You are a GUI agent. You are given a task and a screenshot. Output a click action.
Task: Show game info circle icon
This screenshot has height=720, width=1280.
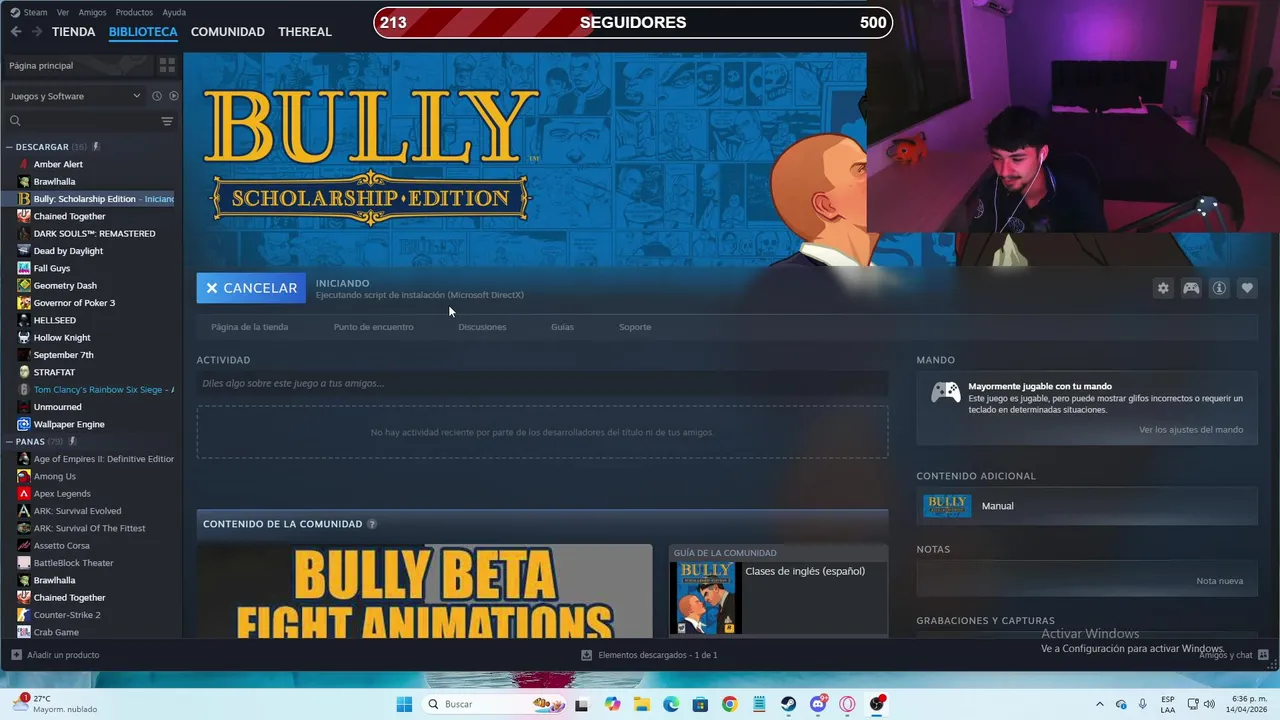tap(1219, 288)
